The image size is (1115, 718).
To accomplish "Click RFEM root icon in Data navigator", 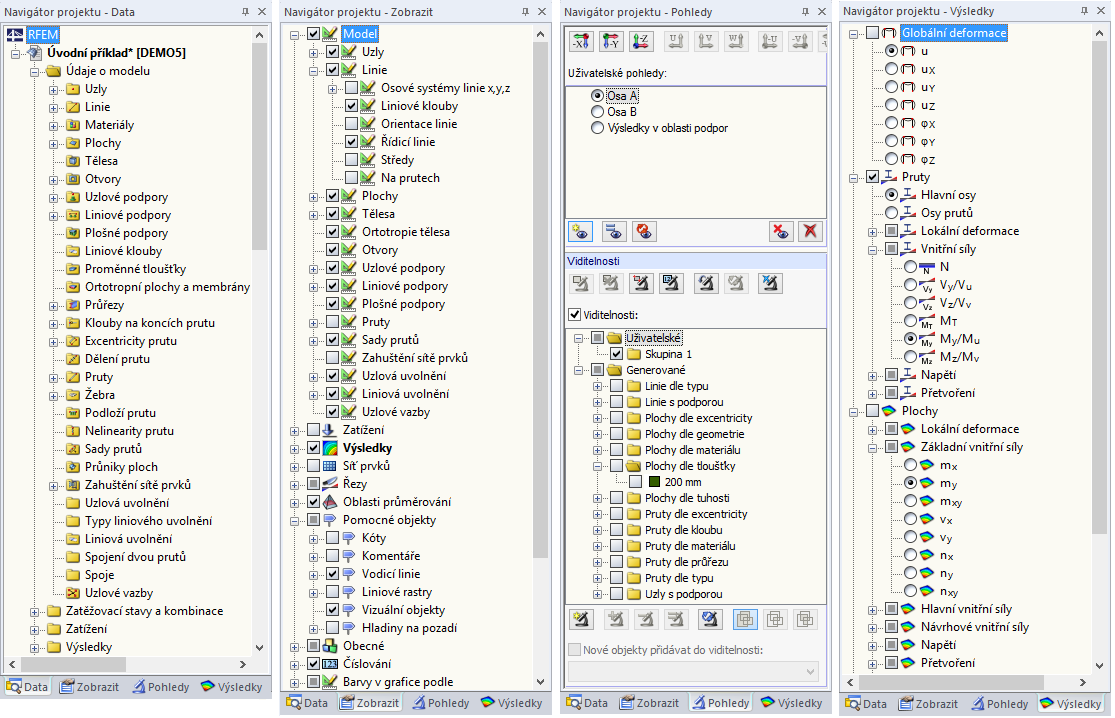I will (x=15, y=35).
